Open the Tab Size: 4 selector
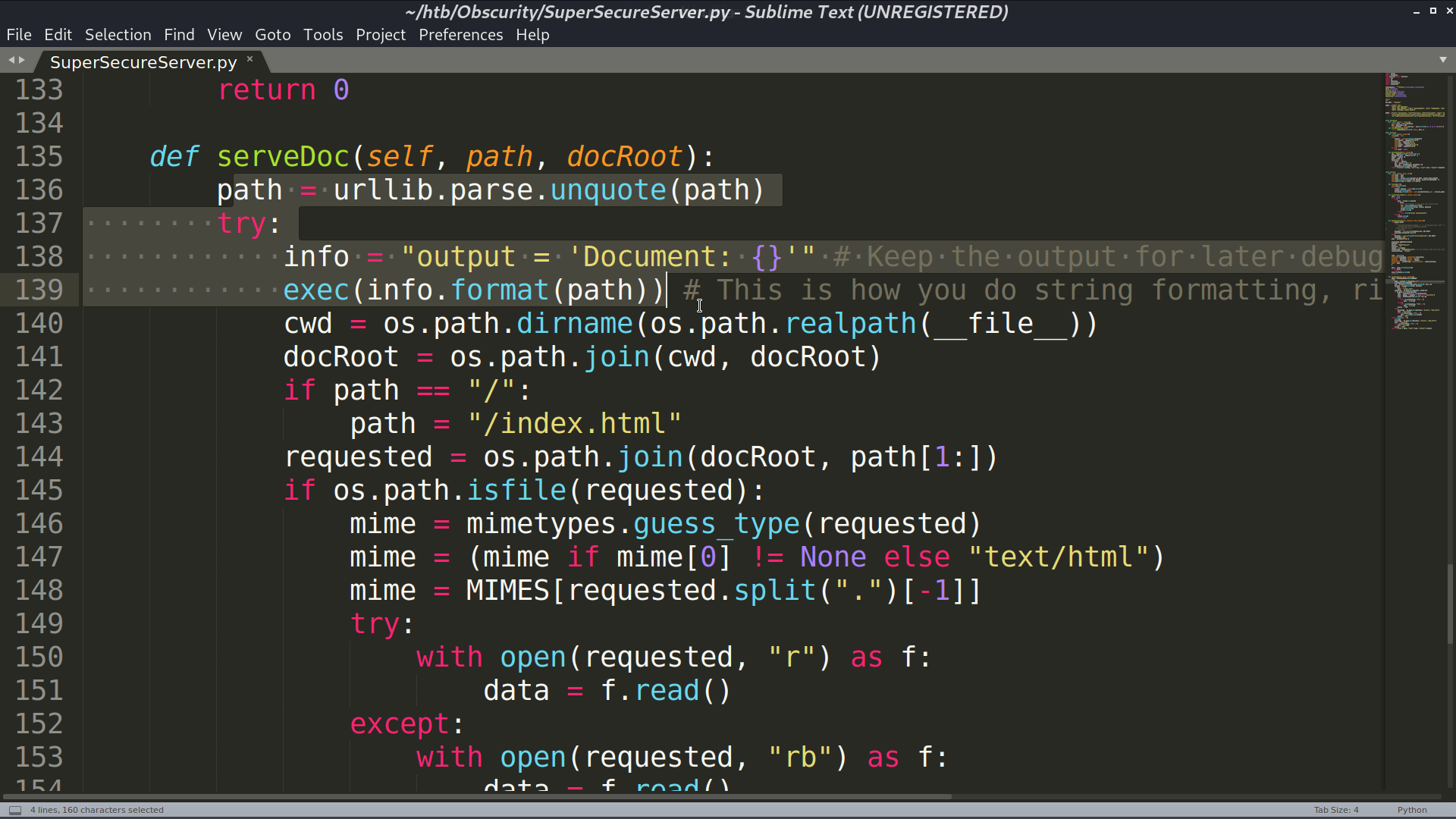The height and width of the screenshot is (819, 1456). point(1336,810)
